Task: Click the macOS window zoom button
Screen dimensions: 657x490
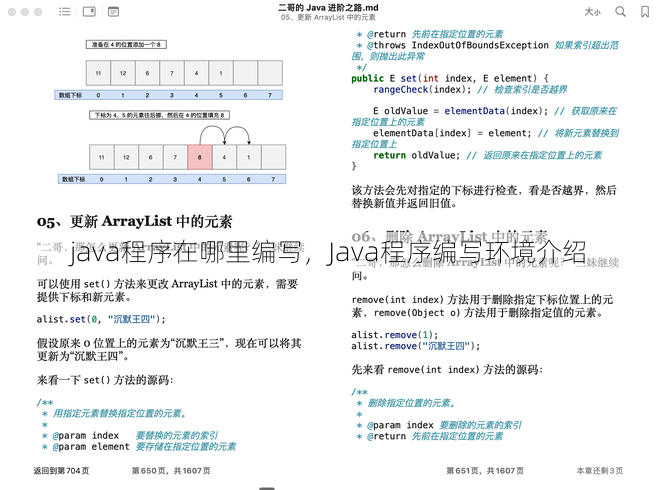Action: coord(38,12)
